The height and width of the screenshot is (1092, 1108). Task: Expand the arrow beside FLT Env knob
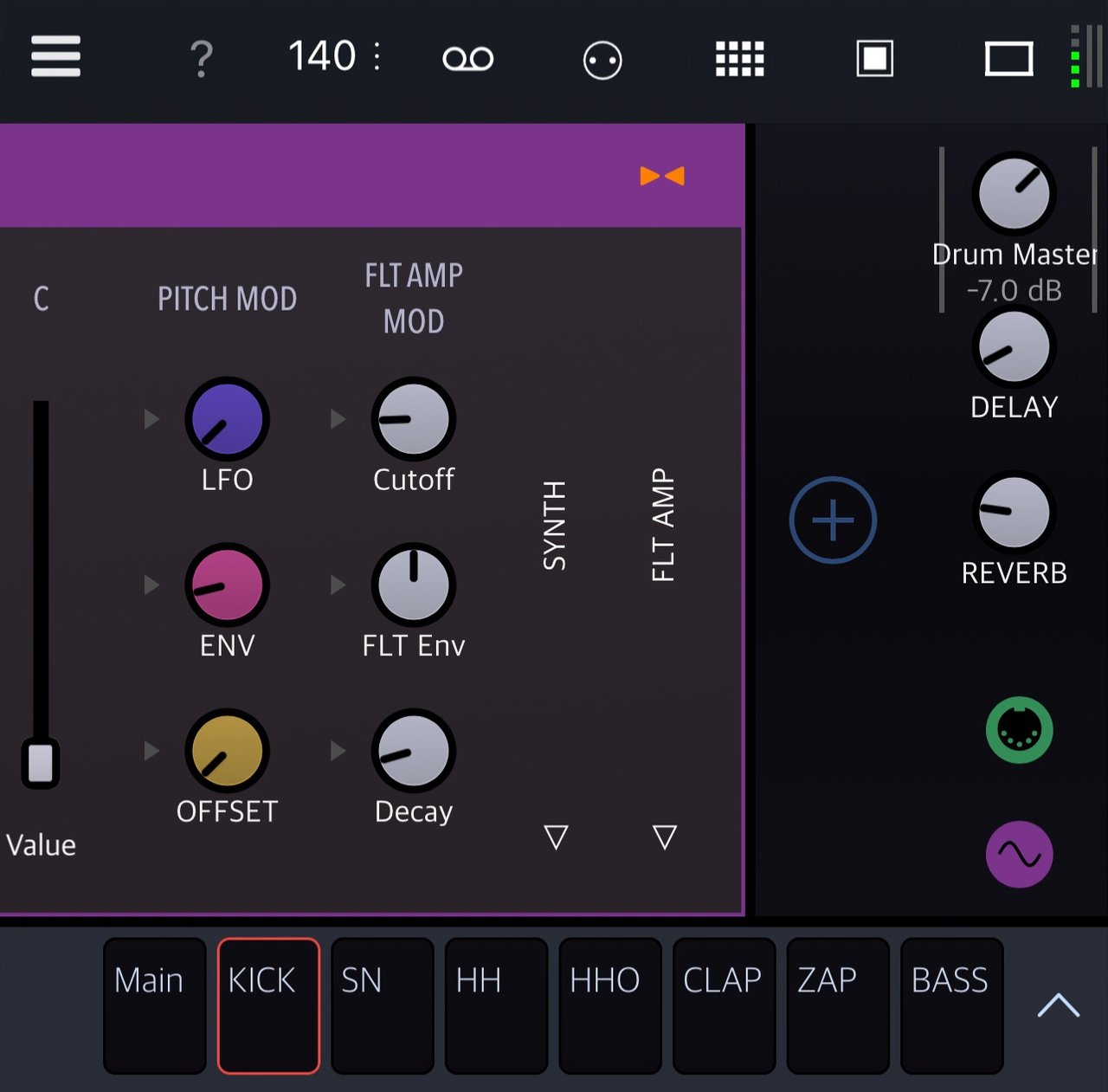pyautogui.click(x=338, y=585)
